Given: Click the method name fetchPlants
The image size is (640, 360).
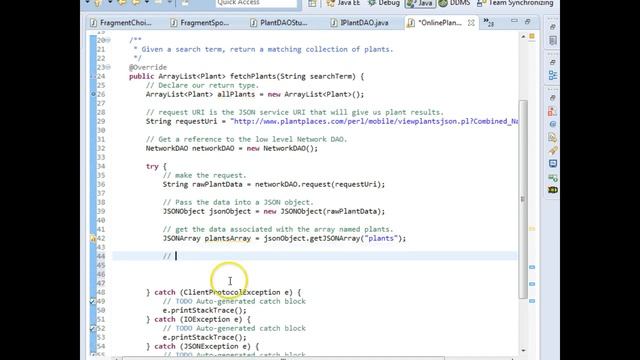Looking at the screenshot, I should point(253,76).
